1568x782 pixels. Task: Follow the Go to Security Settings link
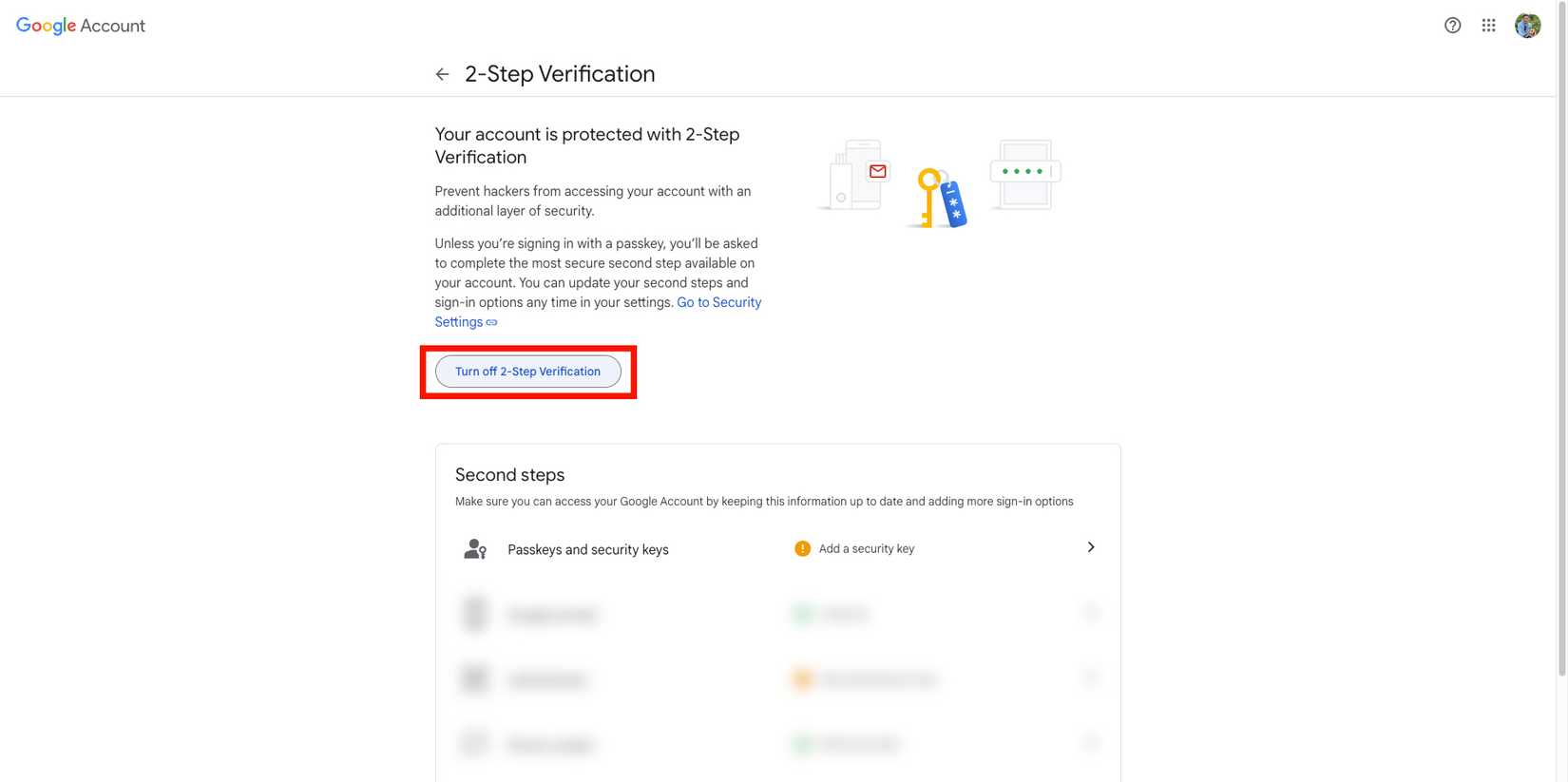[718, 302]
